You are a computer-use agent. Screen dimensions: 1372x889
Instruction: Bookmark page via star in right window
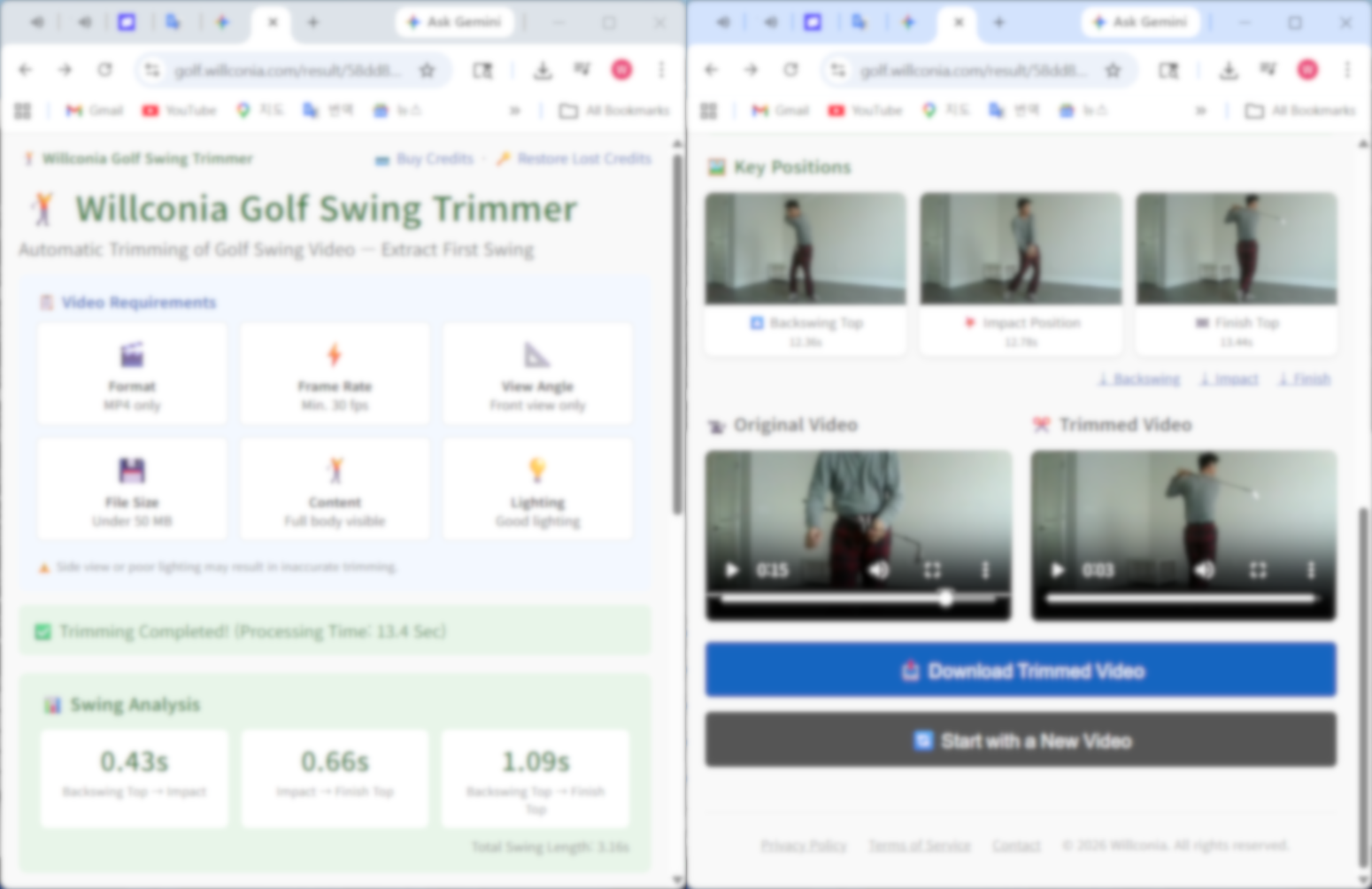pyautogui.click(x=1113, y=70)
